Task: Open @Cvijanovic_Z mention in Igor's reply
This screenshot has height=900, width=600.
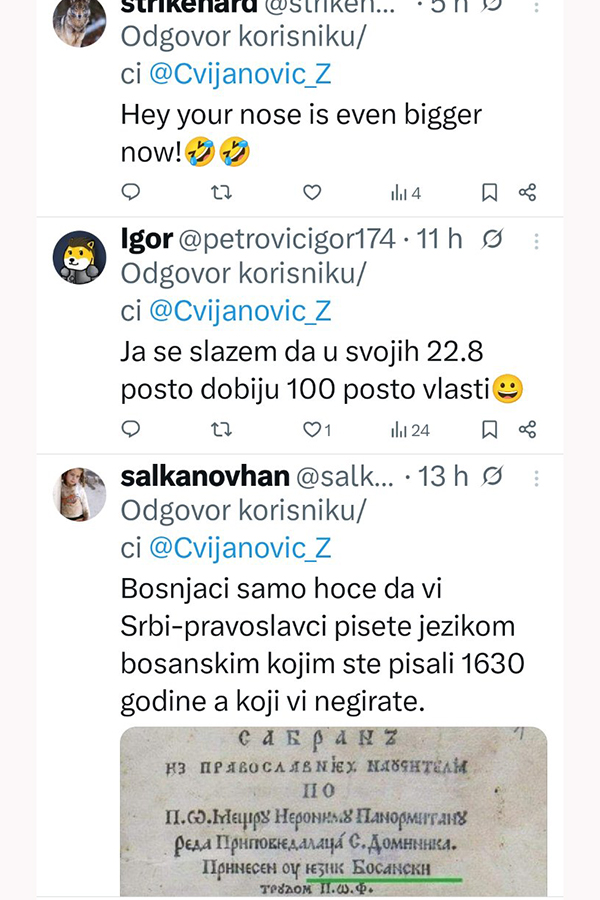Action: tap(239, 311)
